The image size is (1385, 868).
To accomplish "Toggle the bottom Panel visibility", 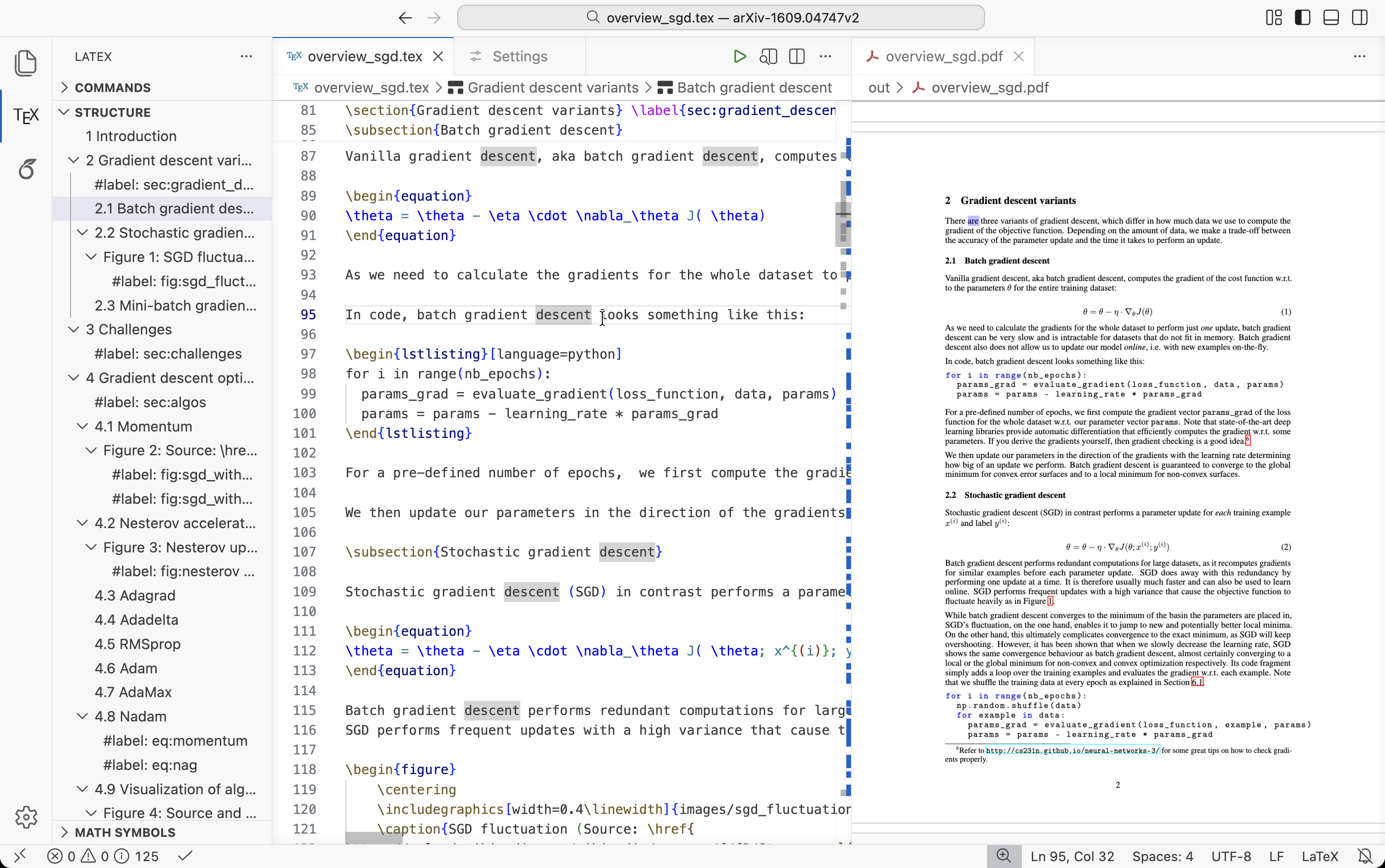I will (1331, 18).
